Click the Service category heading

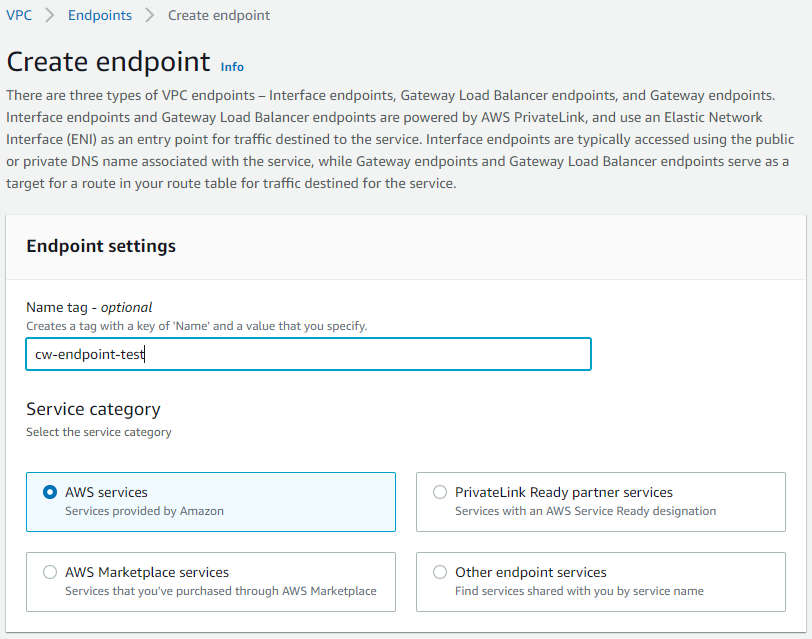point(93,409)
